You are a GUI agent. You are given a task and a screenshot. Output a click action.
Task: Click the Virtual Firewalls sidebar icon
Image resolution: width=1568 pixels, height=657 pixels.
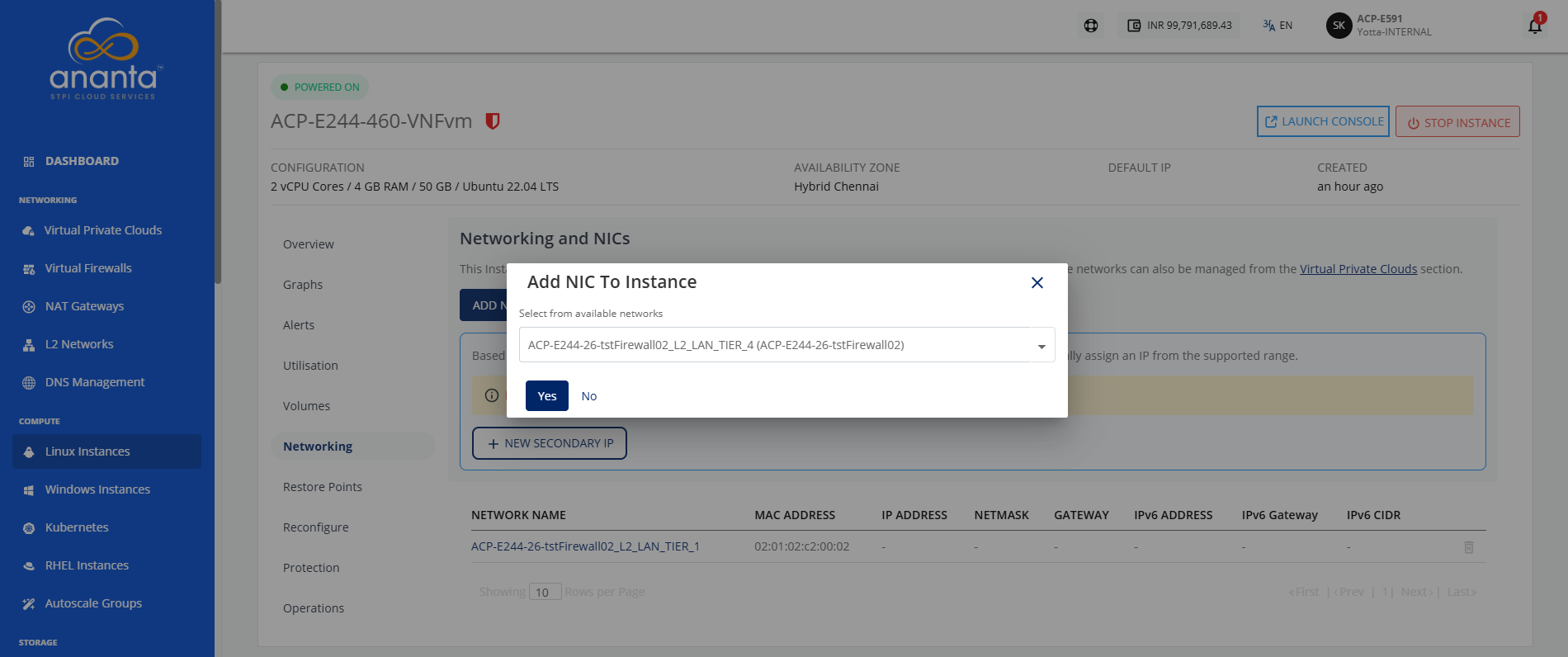[29, 269]
